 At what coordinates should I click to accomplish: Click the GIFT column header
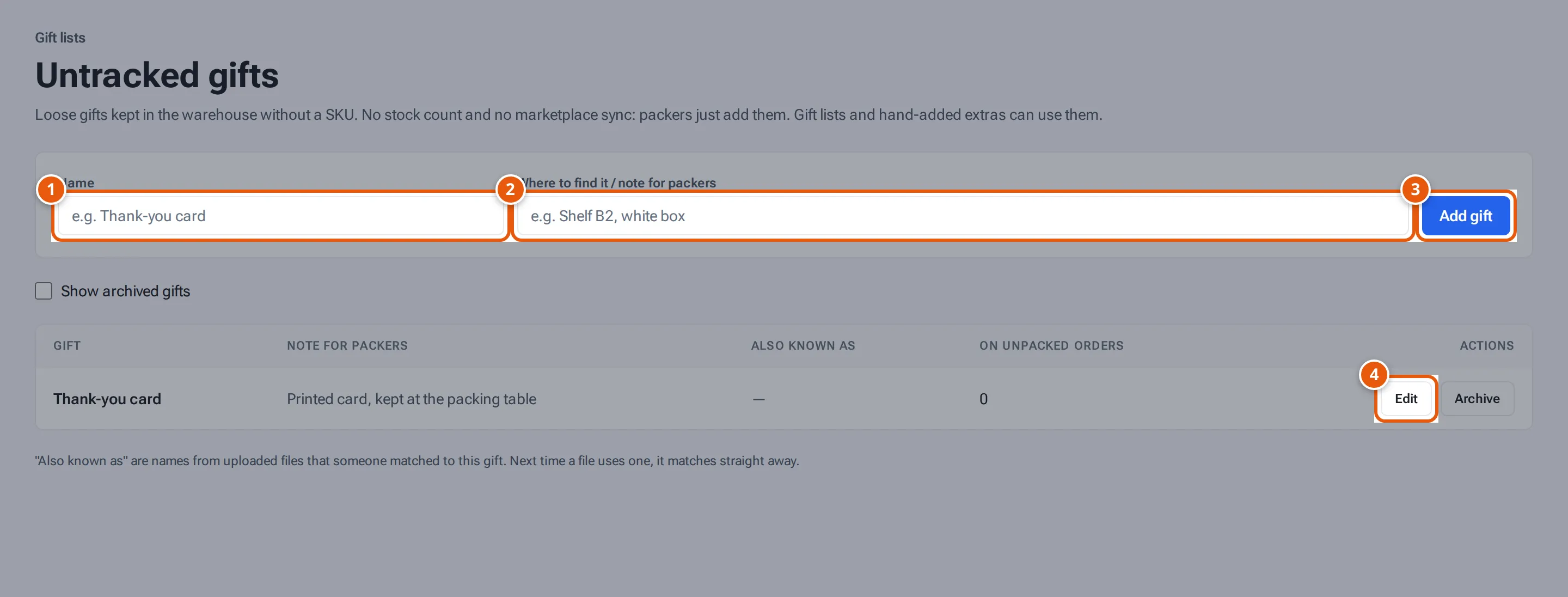click(67, 345)
